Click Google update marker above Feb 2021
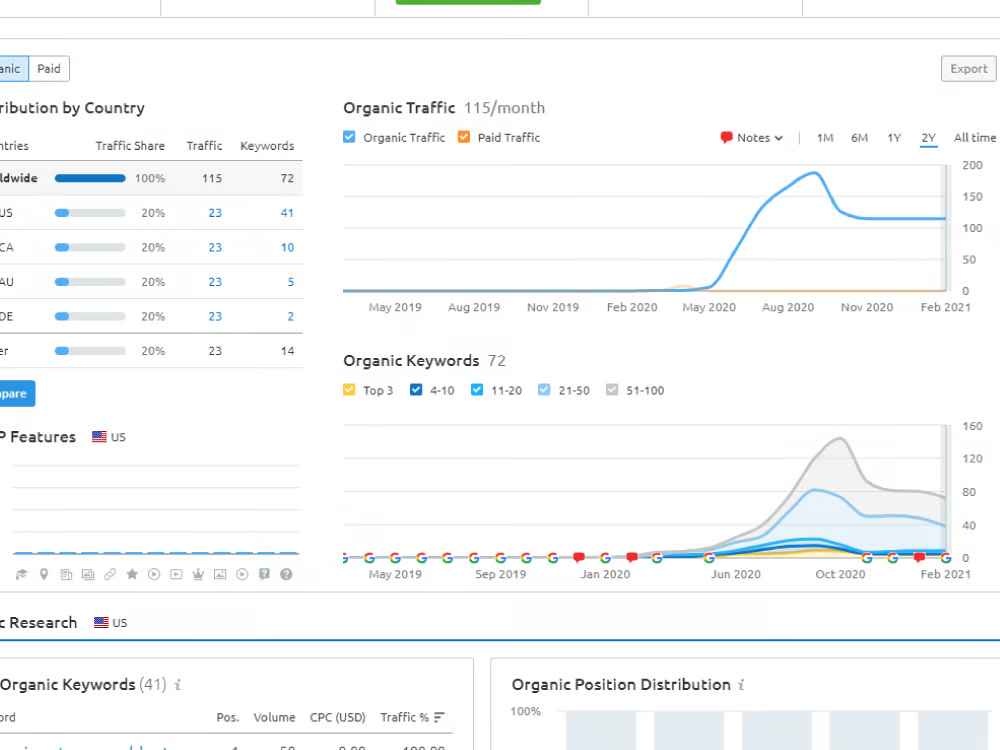The width and height of the screenshot is (1000, 750). (x=945, y=558)
